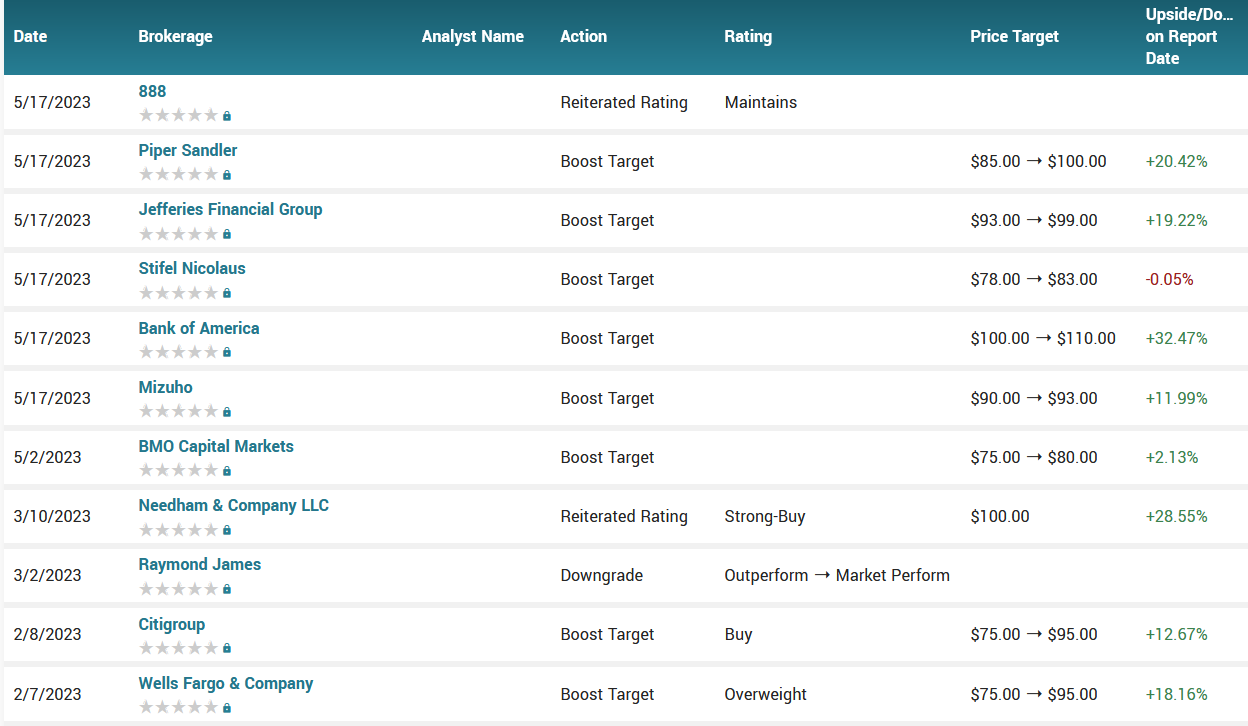The height and width of the screenshot is (726, 1248).
Task: Click the lock icon under Piper Sandler
Action: pos(227,175)
